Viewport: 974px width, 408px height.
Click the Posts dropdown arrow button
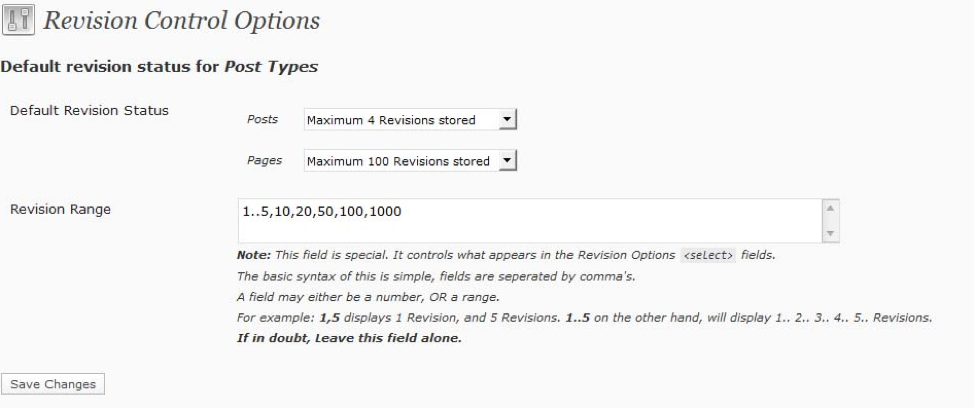507,119
